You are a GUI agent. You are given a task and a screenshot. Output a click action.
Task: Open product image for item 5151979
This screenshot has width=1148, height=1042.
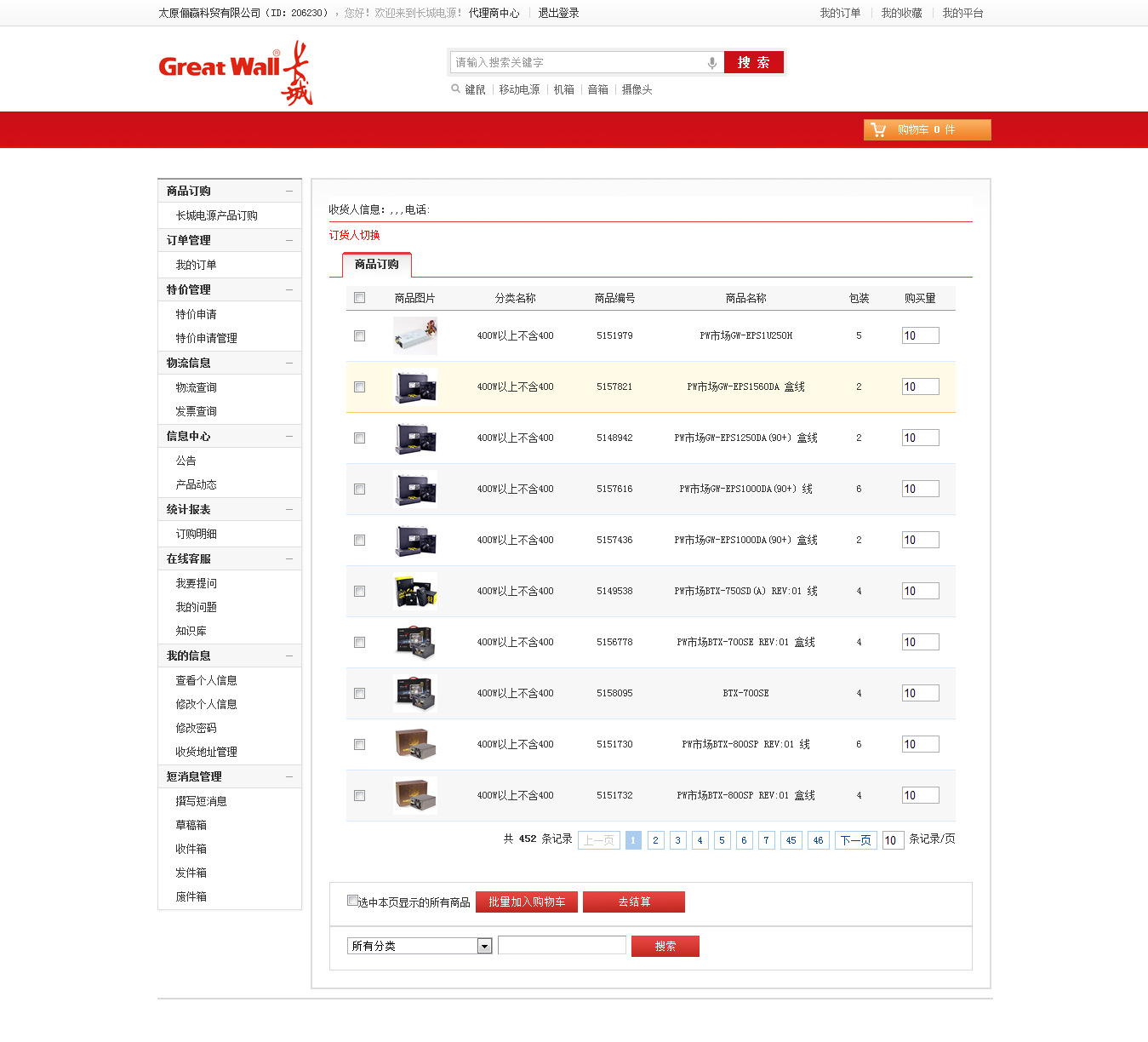point(415,335)
